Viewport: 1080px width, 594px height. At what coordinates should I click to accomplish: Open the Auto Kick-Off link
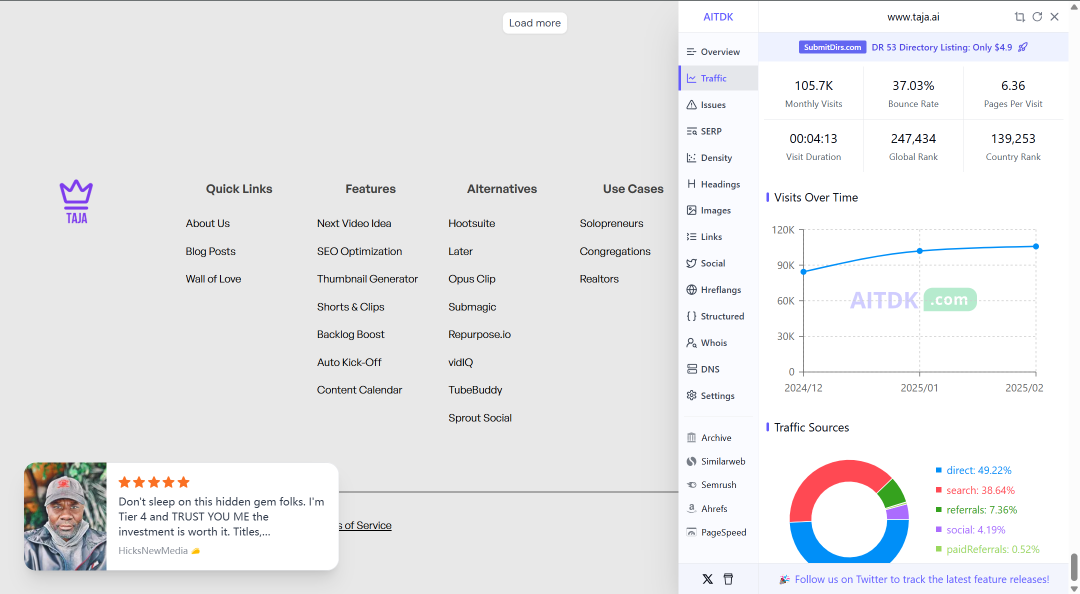coord(349,362)
